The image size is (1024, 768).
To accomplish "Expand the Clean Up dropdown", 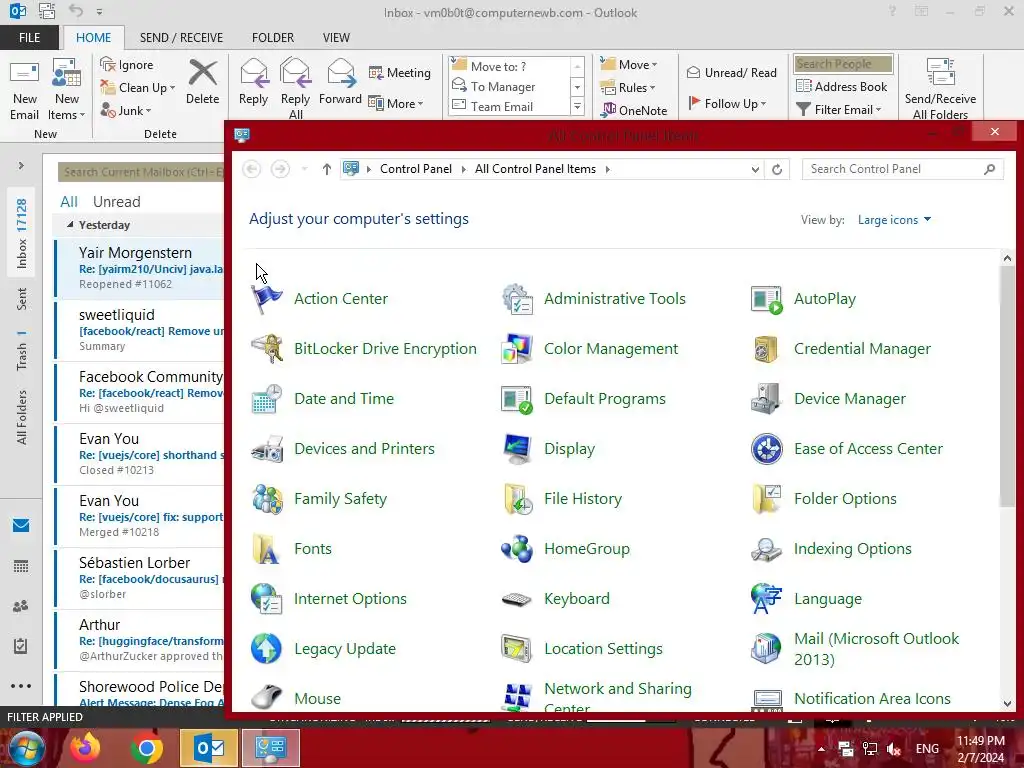I will pos(138,88).
